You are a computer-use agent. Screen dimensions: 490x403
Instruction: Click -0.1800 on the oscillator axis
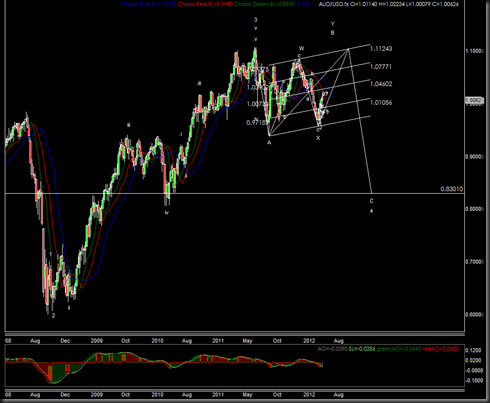pyautogui.click(x=474, y=380)
